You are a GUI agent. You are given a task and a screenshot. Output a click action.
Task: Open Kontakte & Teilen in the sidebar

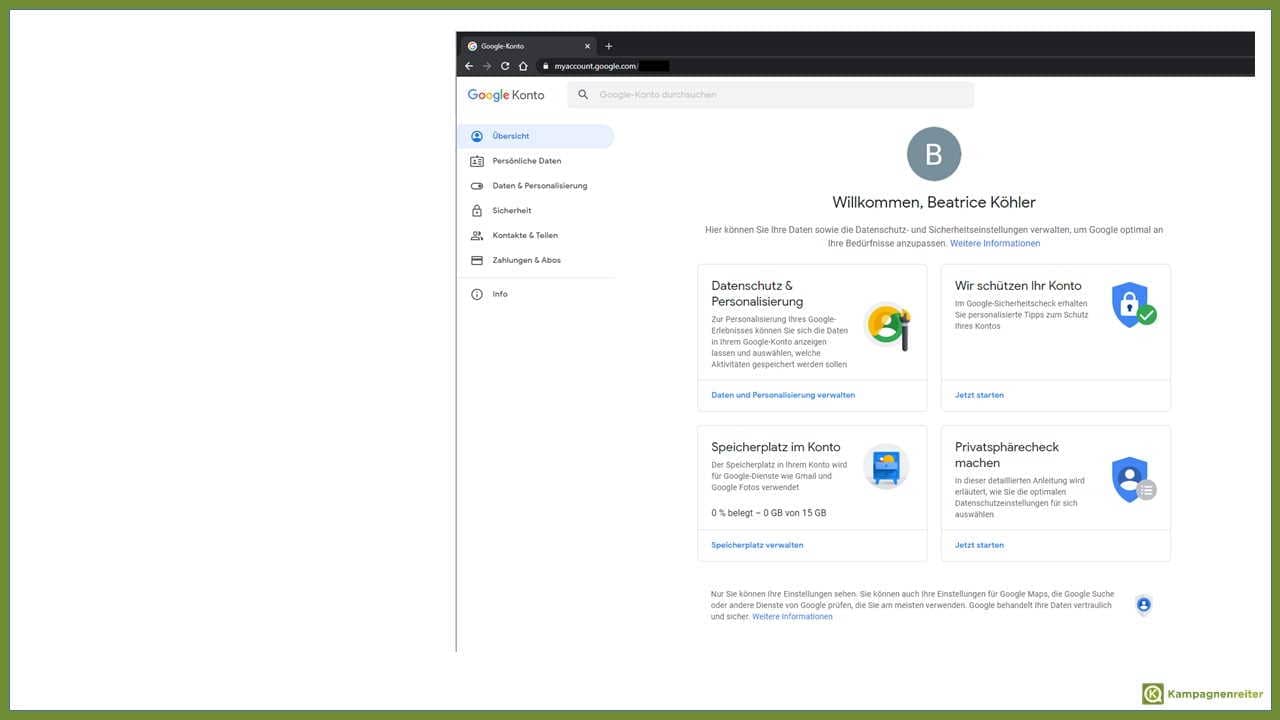535,236
